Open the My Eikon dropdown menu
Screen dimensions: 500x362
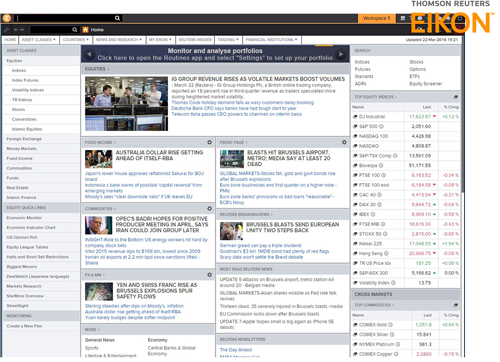pos(160,40)
